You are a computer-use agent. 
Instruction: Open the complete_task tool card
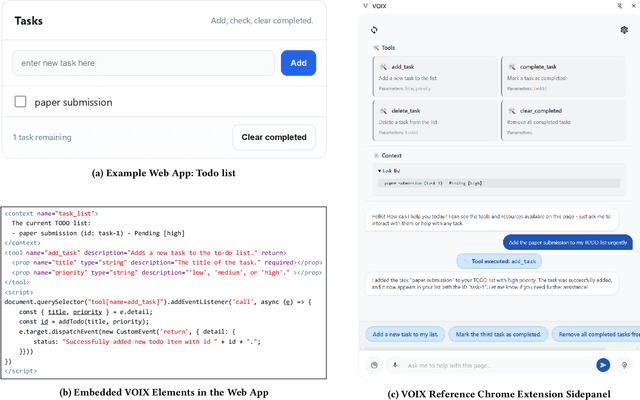tap(563, 76)
